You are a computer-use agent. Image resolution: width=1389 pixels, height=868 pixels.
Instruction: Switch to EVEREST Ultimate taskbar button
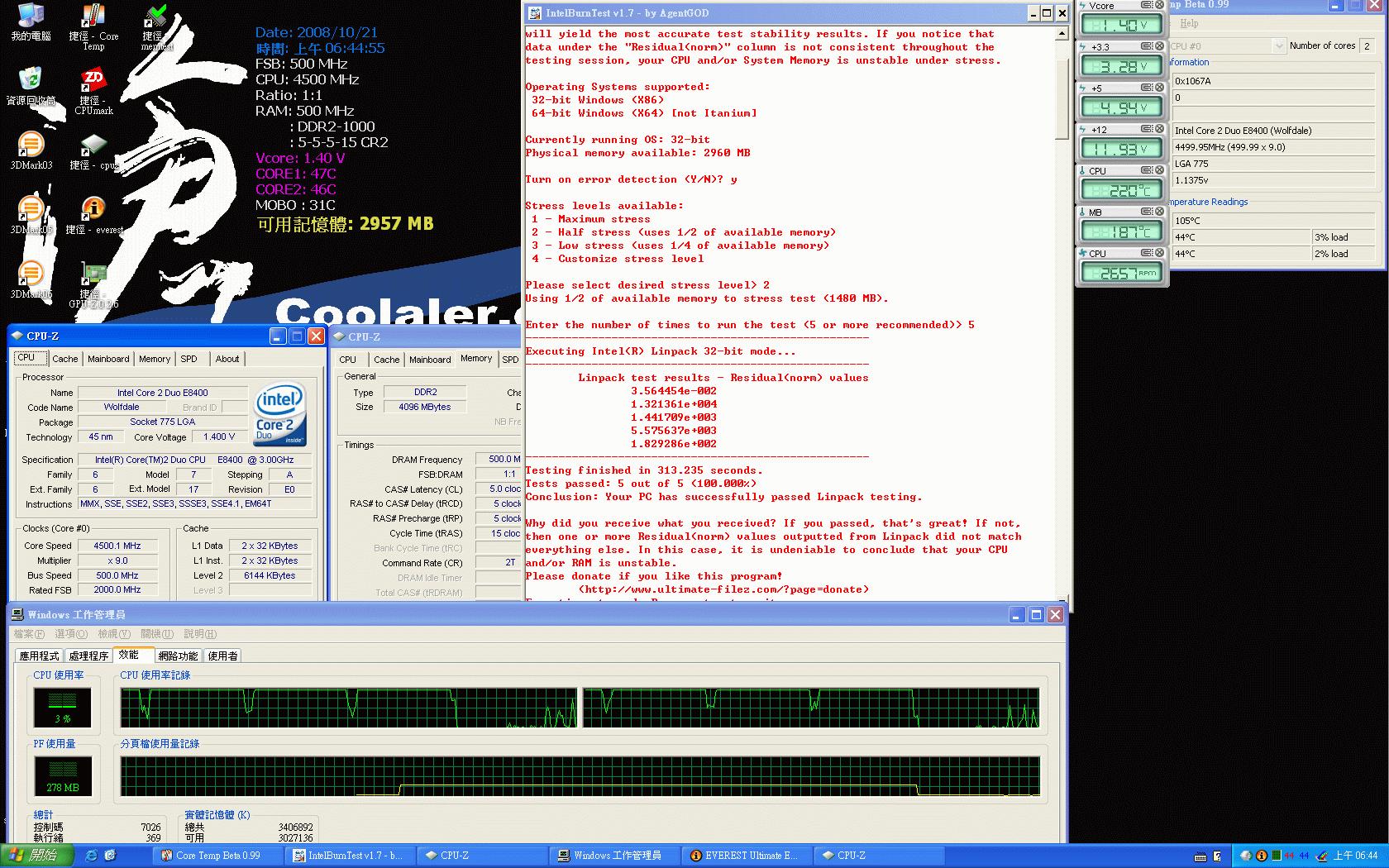point(749,856)
